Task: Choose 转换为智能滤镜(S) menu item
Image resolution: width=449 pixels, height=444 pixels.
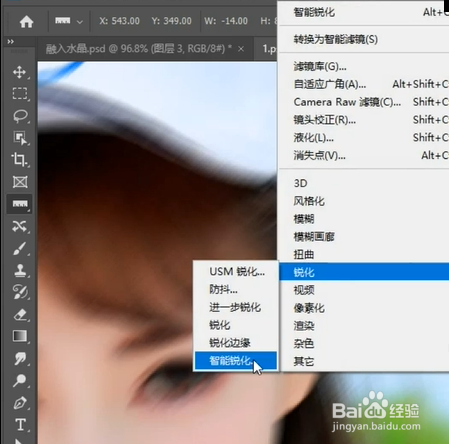Action: pos(364,39)
